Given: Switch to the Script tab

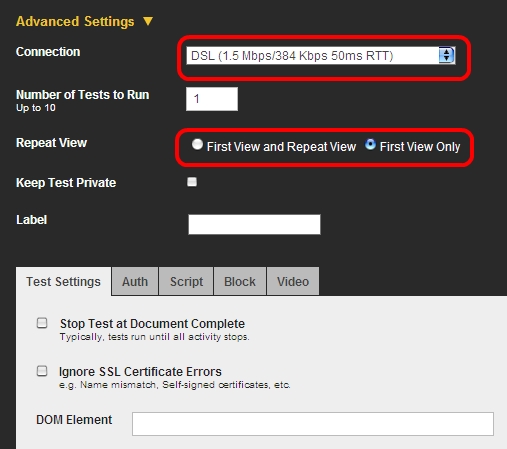Looking at the screenshot, I should tap(186, 282).
